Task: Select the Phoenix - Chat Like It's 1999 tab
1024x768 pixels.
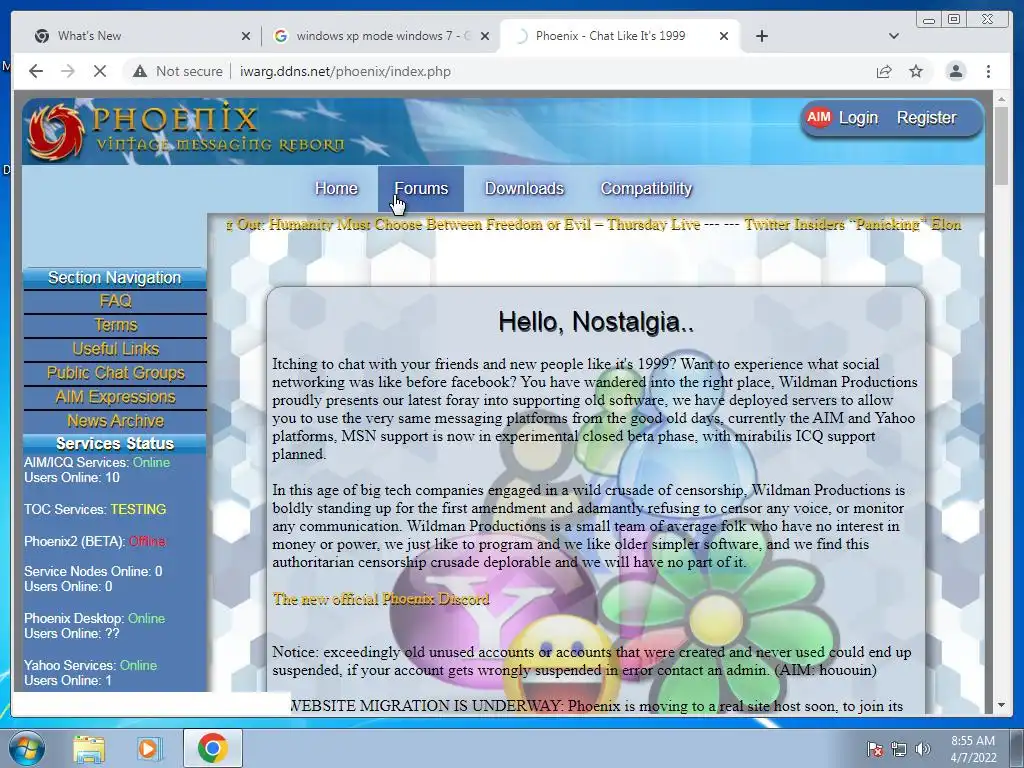Action: (620, 36)
